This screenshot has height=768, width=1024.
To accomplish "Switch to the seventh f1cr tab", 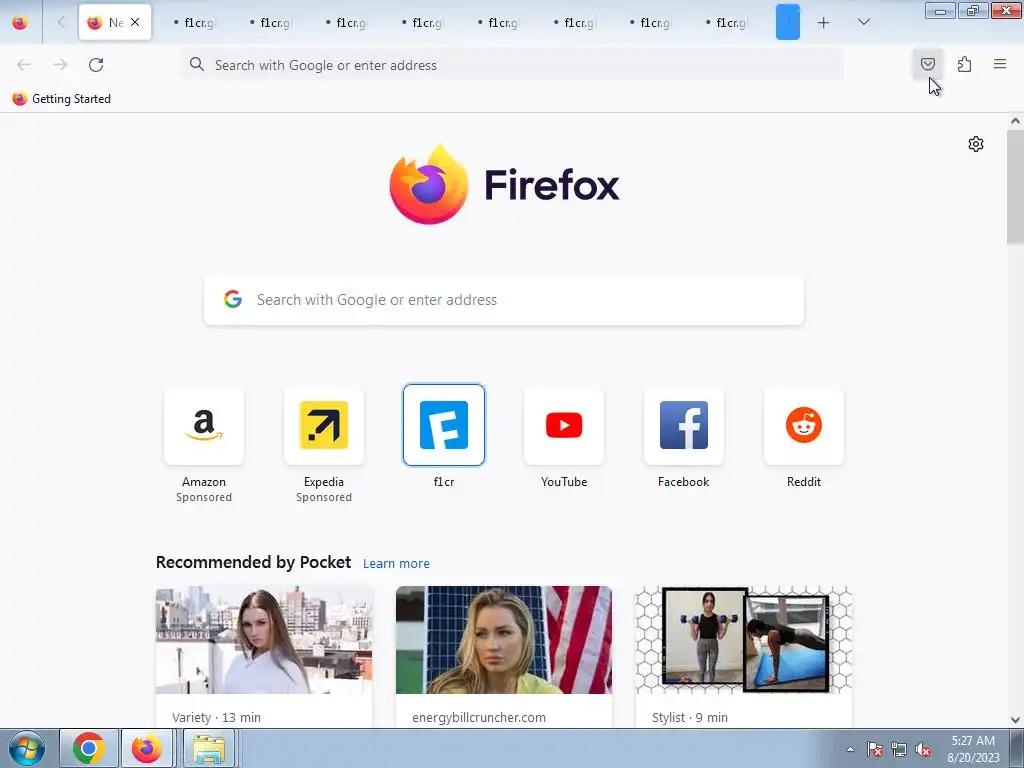I will tap(650, 23).
